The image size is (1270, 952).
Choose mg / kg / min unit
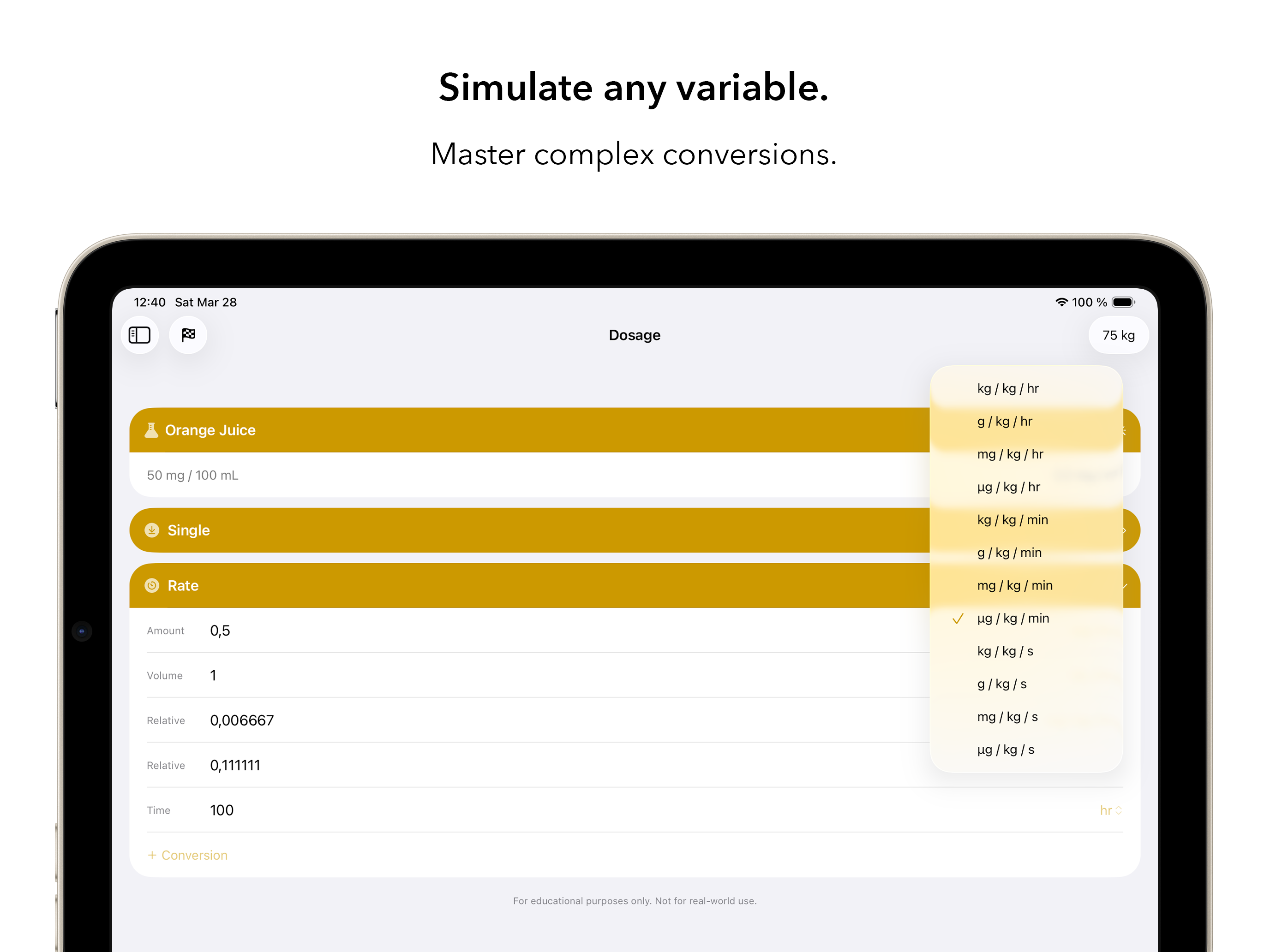click(1026, 585)
